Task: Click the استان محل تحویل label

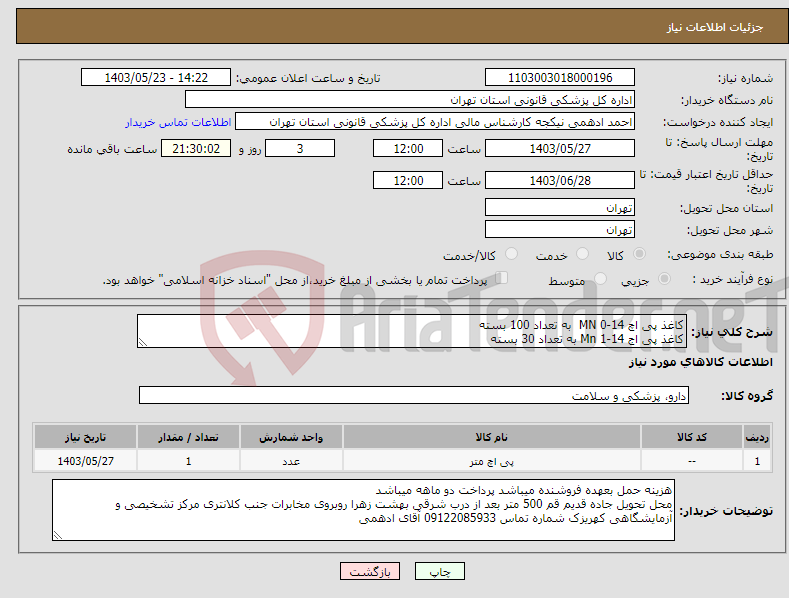Action: pos(726,208)
